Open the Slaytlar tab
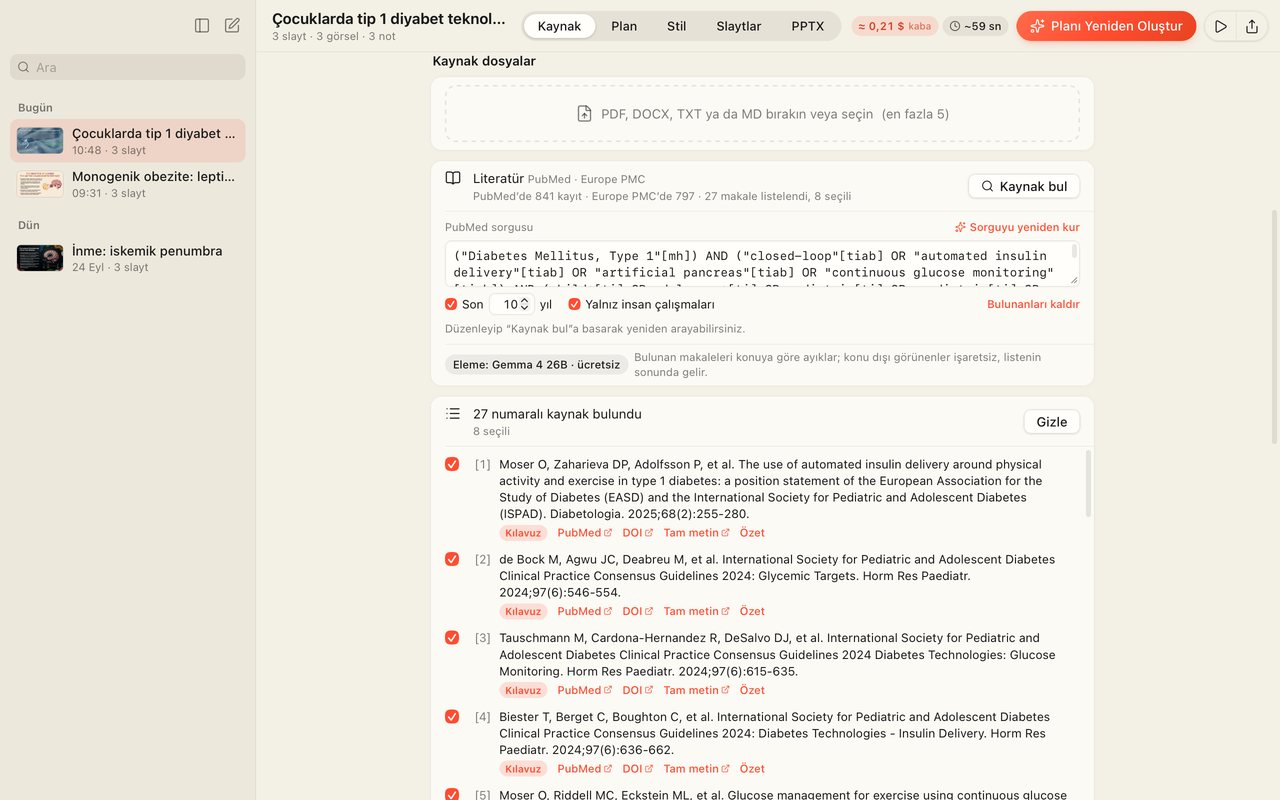Image resolution: width=1280 pixels, height=800 pixels. click(x=739, y=26)
